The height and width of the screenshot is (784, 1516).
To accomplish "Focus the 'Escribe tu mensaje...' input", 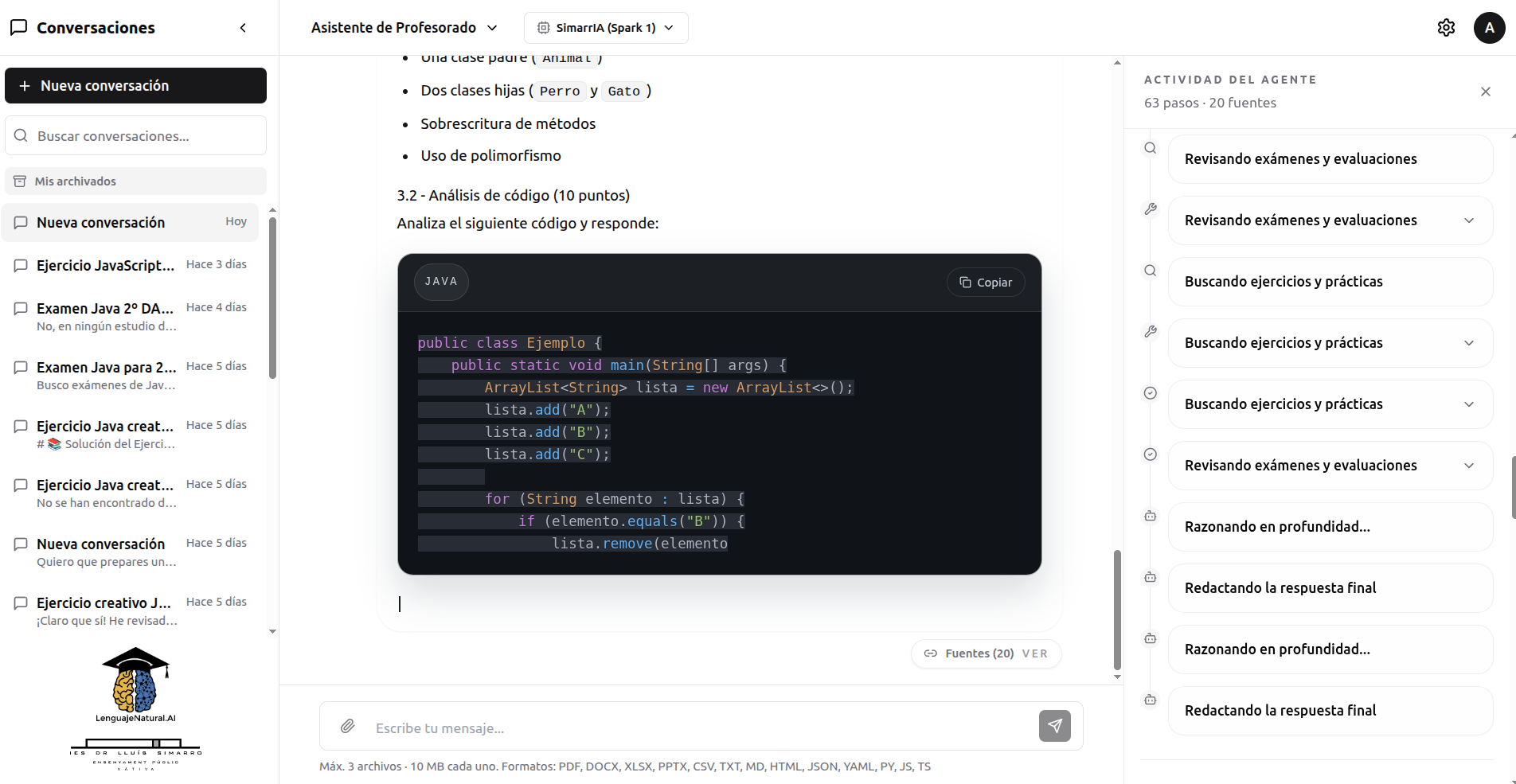I will tap(701, 727).
